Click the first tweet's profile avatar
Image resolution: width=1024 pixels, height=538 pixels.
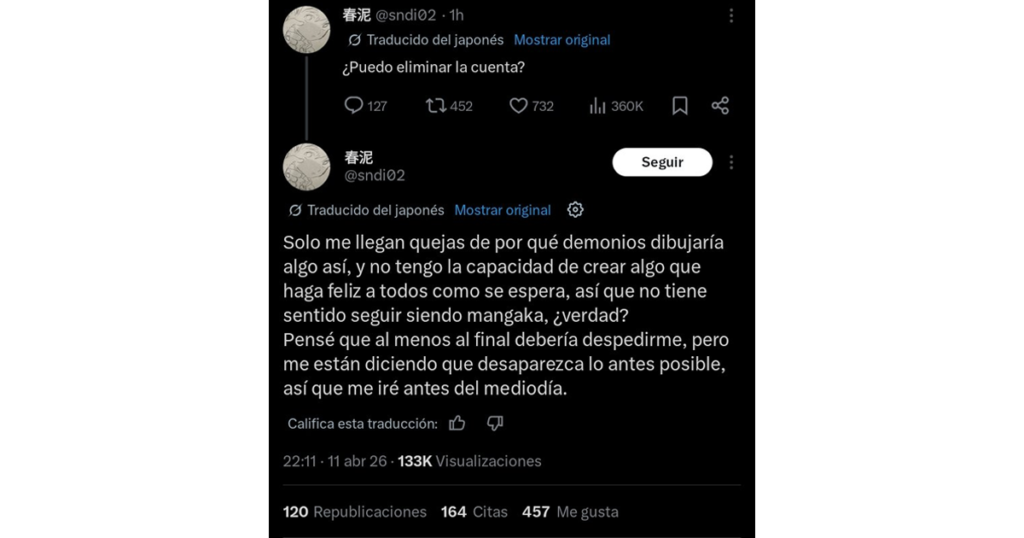[x=307, y=29]
